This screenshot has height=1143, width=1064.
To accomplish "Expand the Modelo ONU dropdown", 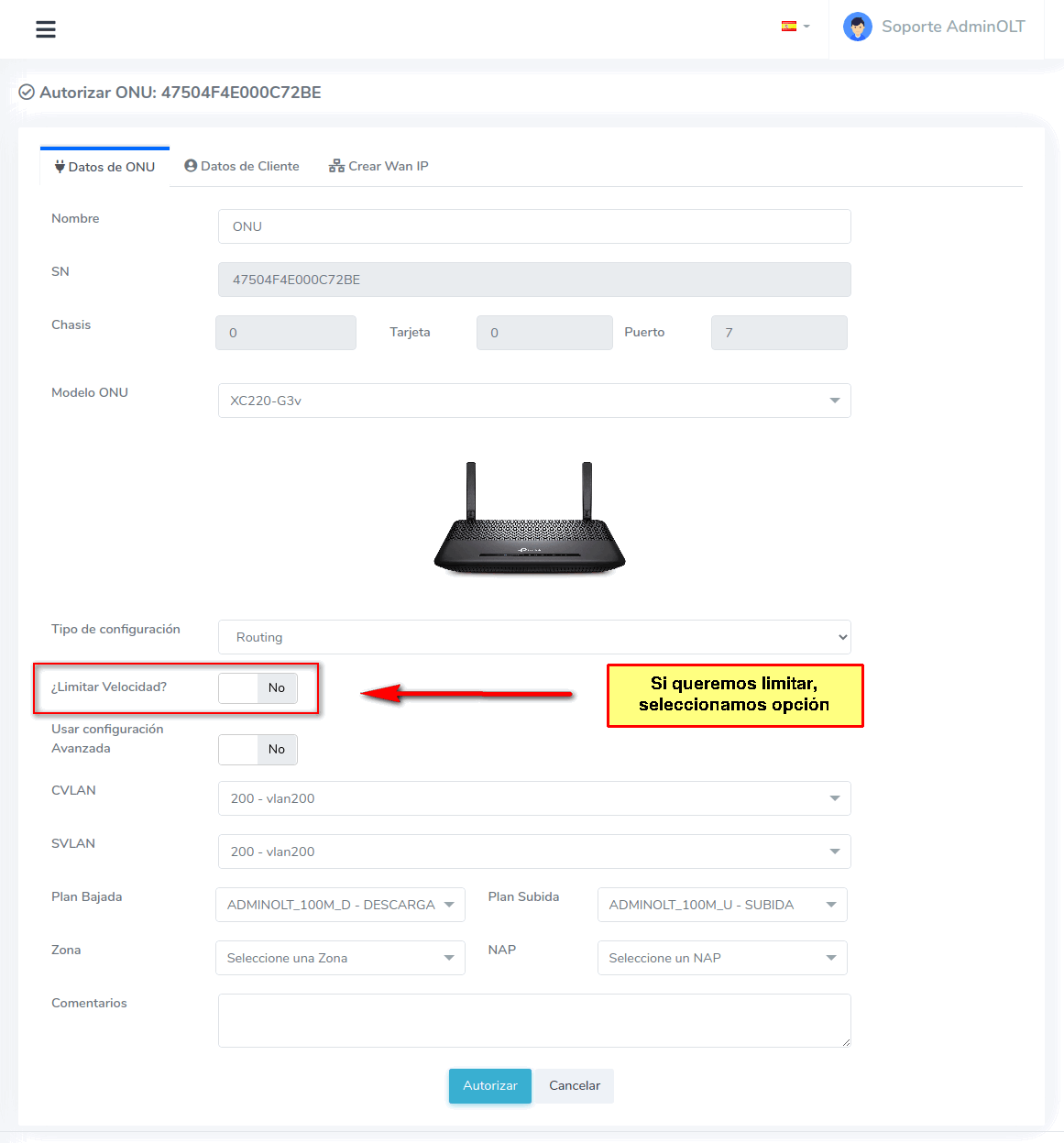I will pyautogui.click(x=534, y=401).
